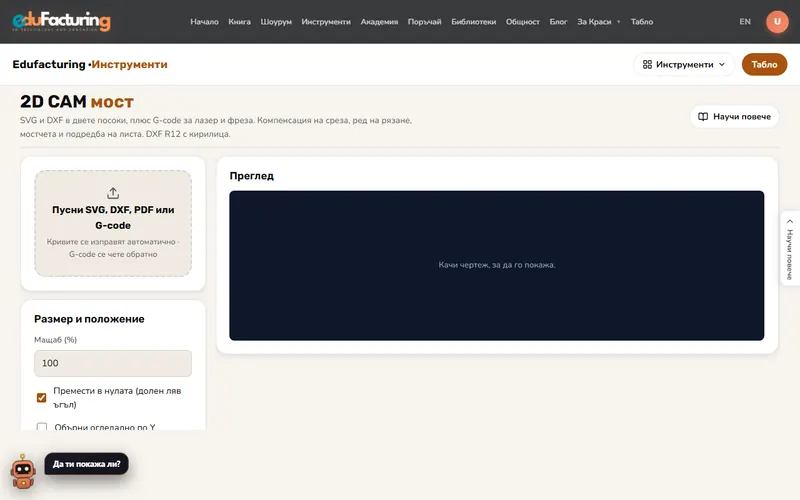Viewport: 800px width, 500px height.
Task: Toggle Премести в нулата checkbox
Action: click(x=42, y=397)
